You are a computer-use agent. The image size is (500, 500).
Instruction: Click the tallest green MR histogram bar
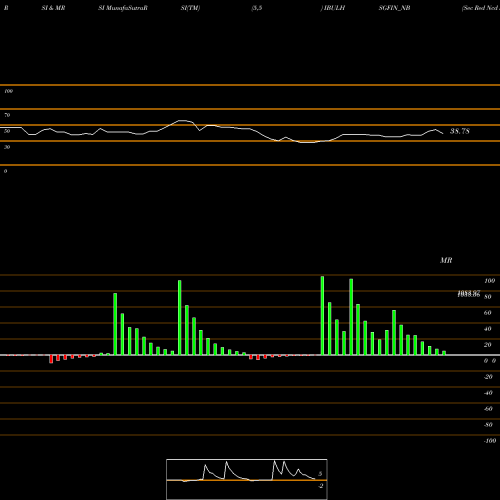pyautogui.click(x=322, y=315)
